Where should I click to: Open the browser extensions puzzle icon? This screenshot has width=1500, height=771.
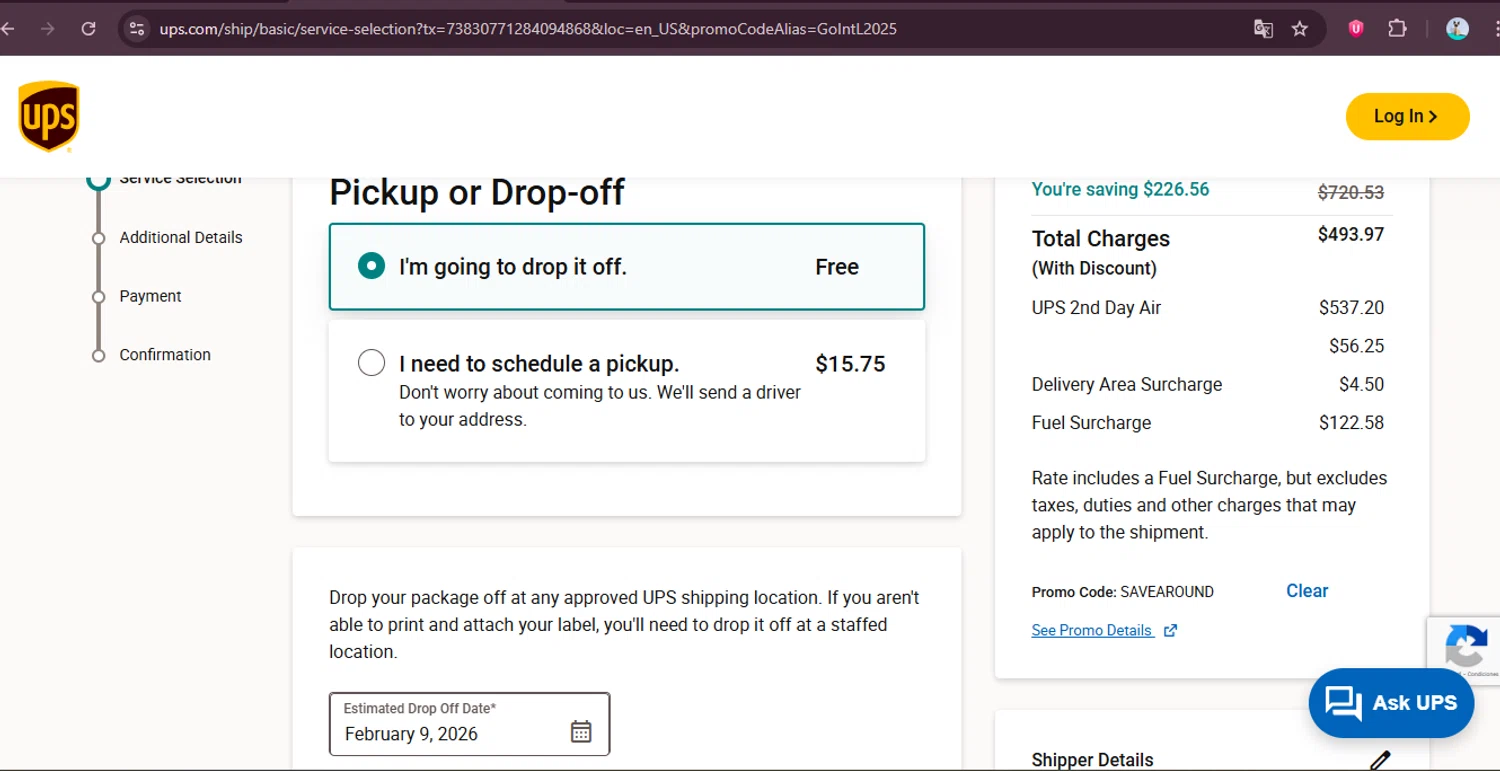tap(1397, 29)
